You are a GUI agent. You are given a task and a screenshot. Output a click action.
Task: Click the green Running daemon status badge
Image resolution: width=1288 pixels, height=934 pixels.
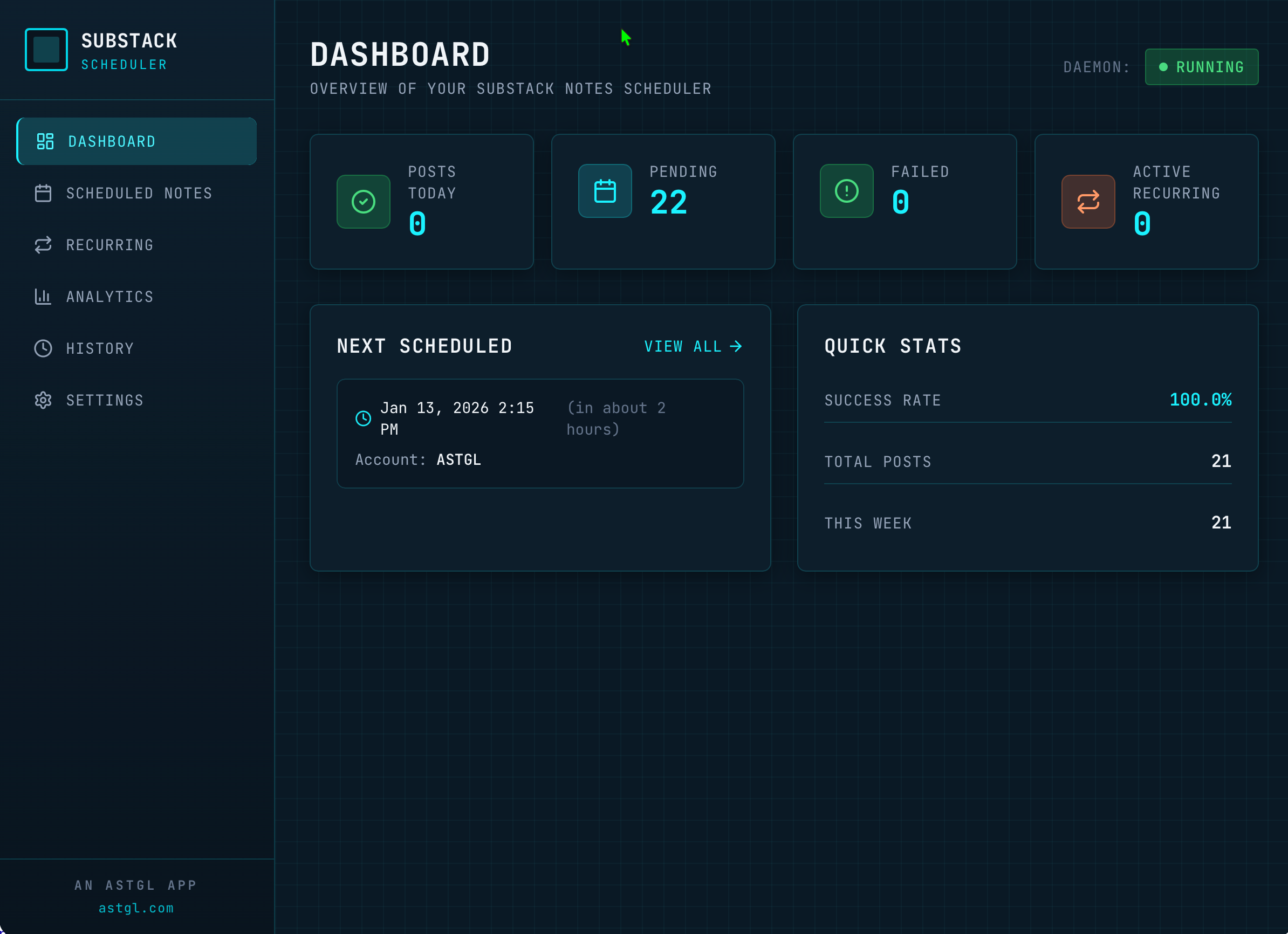pos(1201,67)
